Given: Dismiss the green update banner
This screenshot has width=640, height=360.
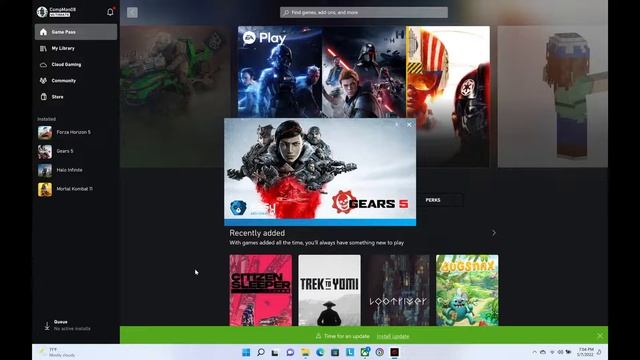Looking at the screenshot, I should tap(600, 336).
